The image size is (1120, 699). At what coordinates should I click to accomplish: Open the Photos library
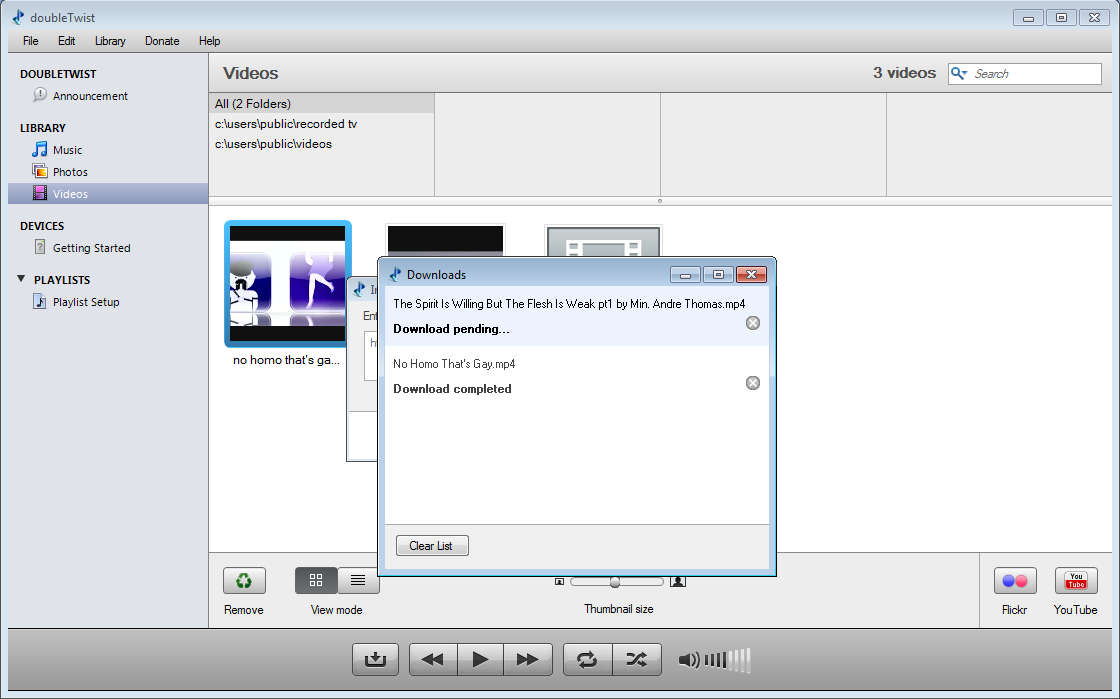(70, 172)
